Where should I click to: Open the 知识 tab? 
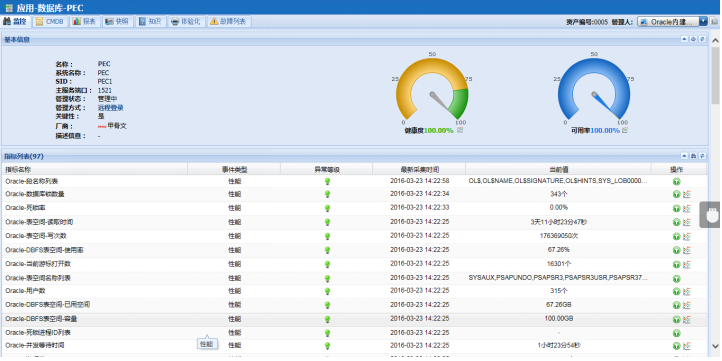[150, 22]
